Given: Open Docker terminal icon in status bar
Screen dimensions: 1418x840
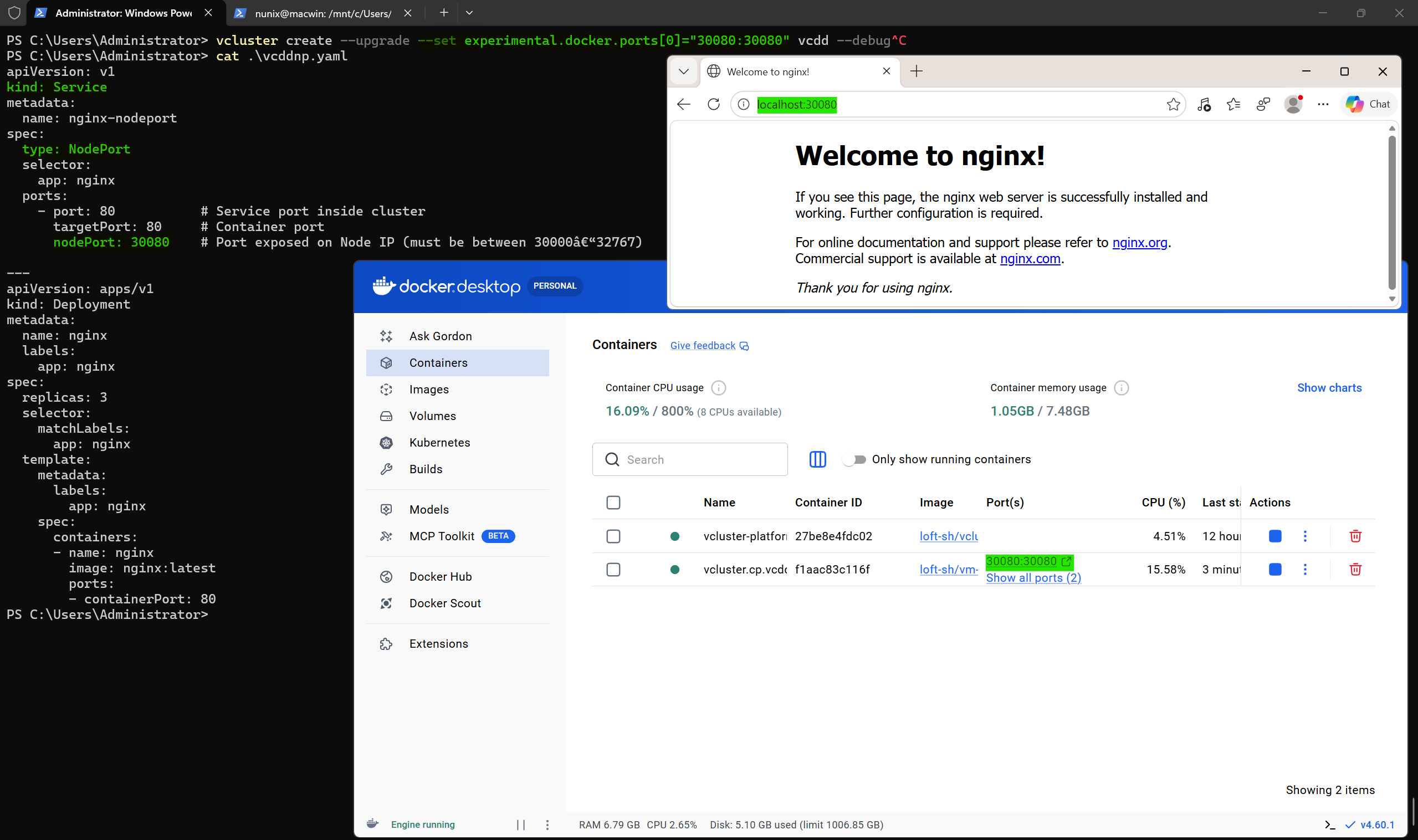Looking at the screenshot, I should point(1330,824).
